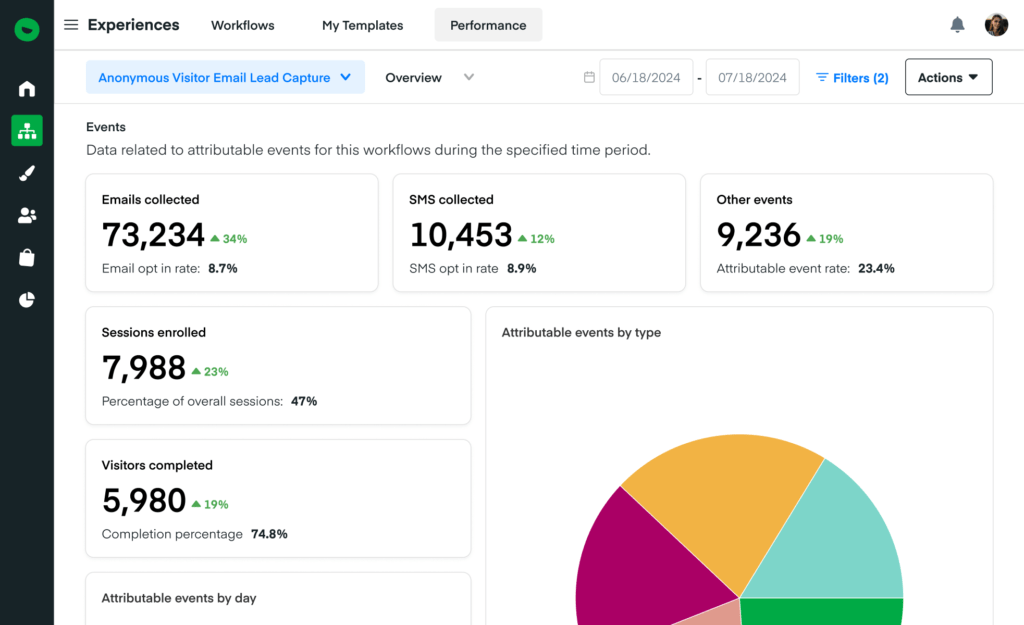Click the Sessions enrolled value 7,988
Screen dimensions: 1024x625
pos(144,368)
